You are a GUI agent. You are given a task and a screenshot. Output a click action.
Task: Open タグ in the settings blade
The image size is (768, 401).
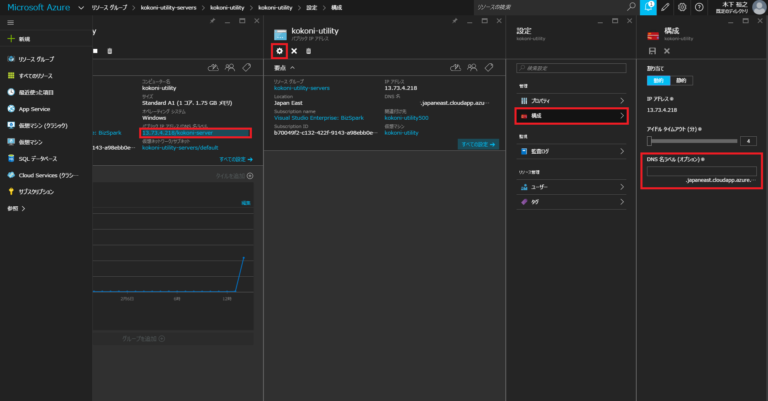click(571, 202)
